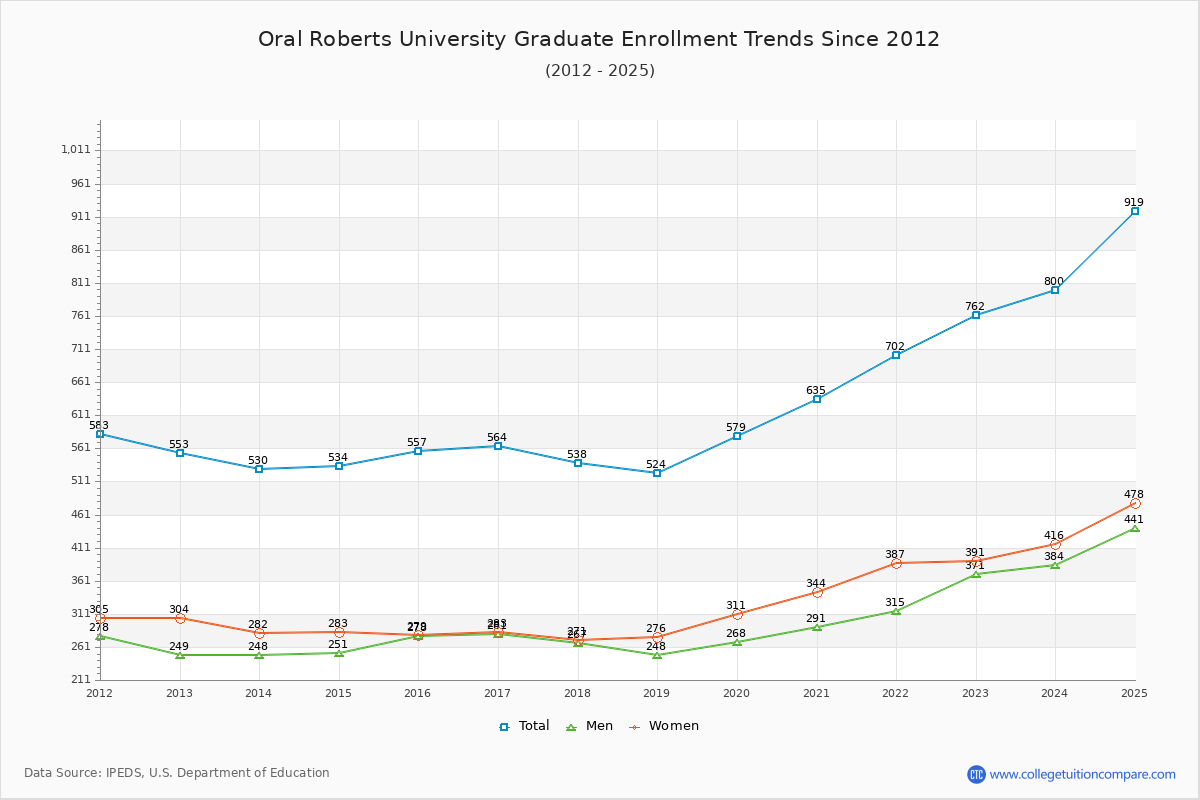
Task: Toggle the Men series in legend
Action: [590, 726]
